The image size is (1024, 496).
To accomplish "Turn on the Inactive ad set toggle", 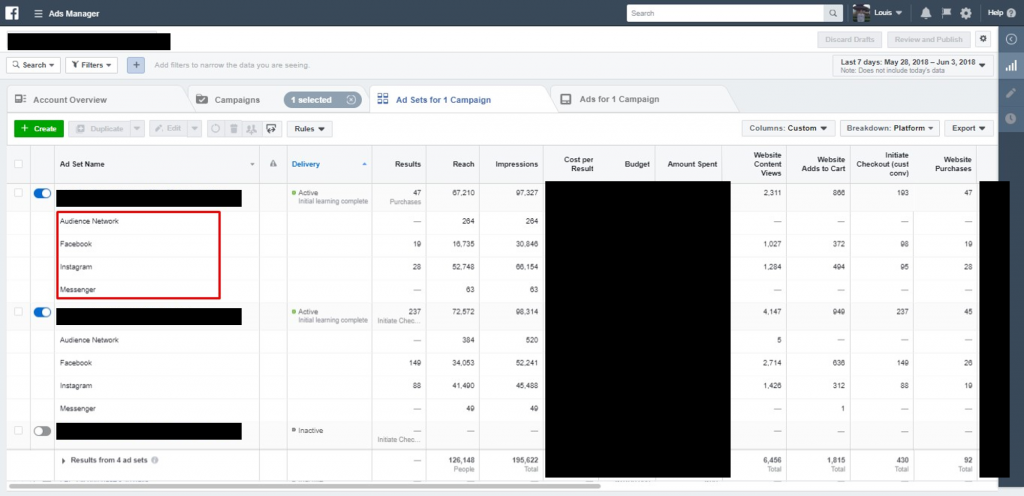I will (42, 431).
